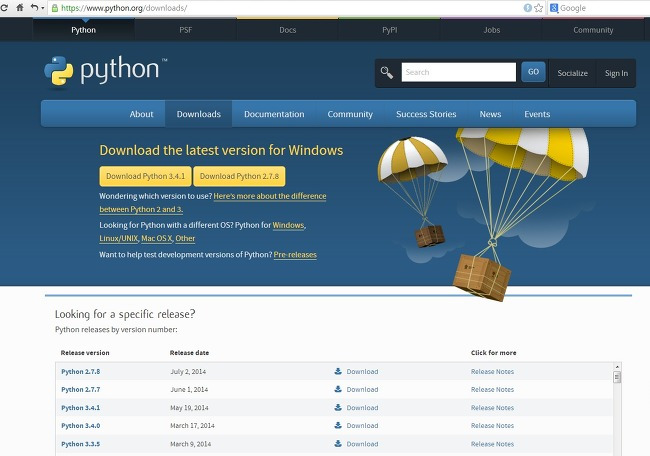The height and width of the screenshot is (456, 650).
Task: Click the browser home icon
Action: point(19,7)
